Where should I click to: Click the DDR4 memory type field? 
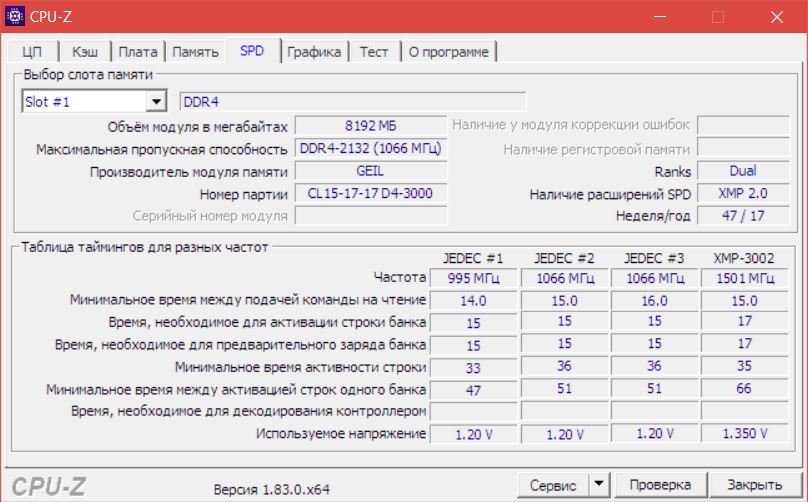(353, 102)
